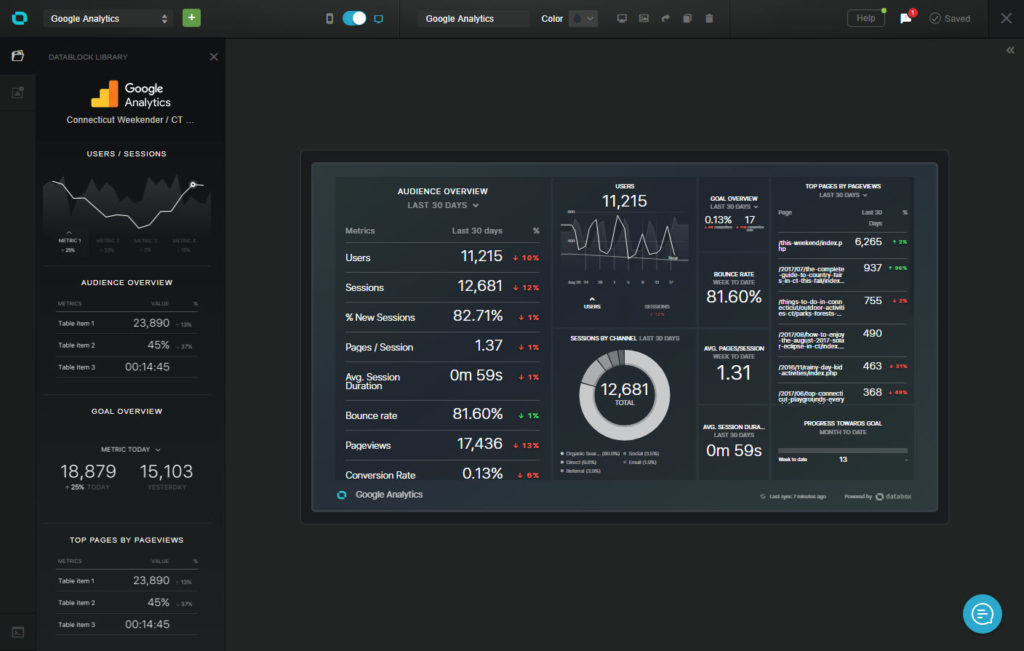Click the Help button
The height and width of the screenshot is (651, 1024).
tap(865, 17)
